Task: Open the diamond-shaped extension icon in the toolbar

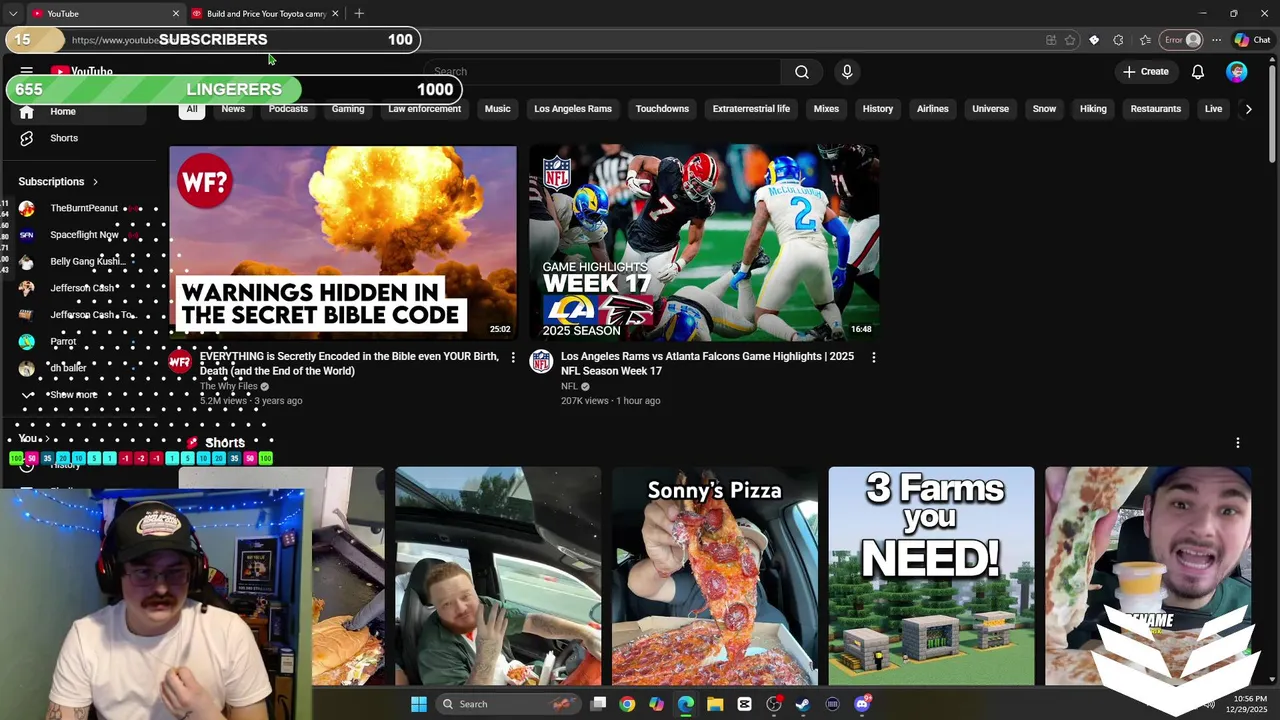Action: pos(1094,40)
